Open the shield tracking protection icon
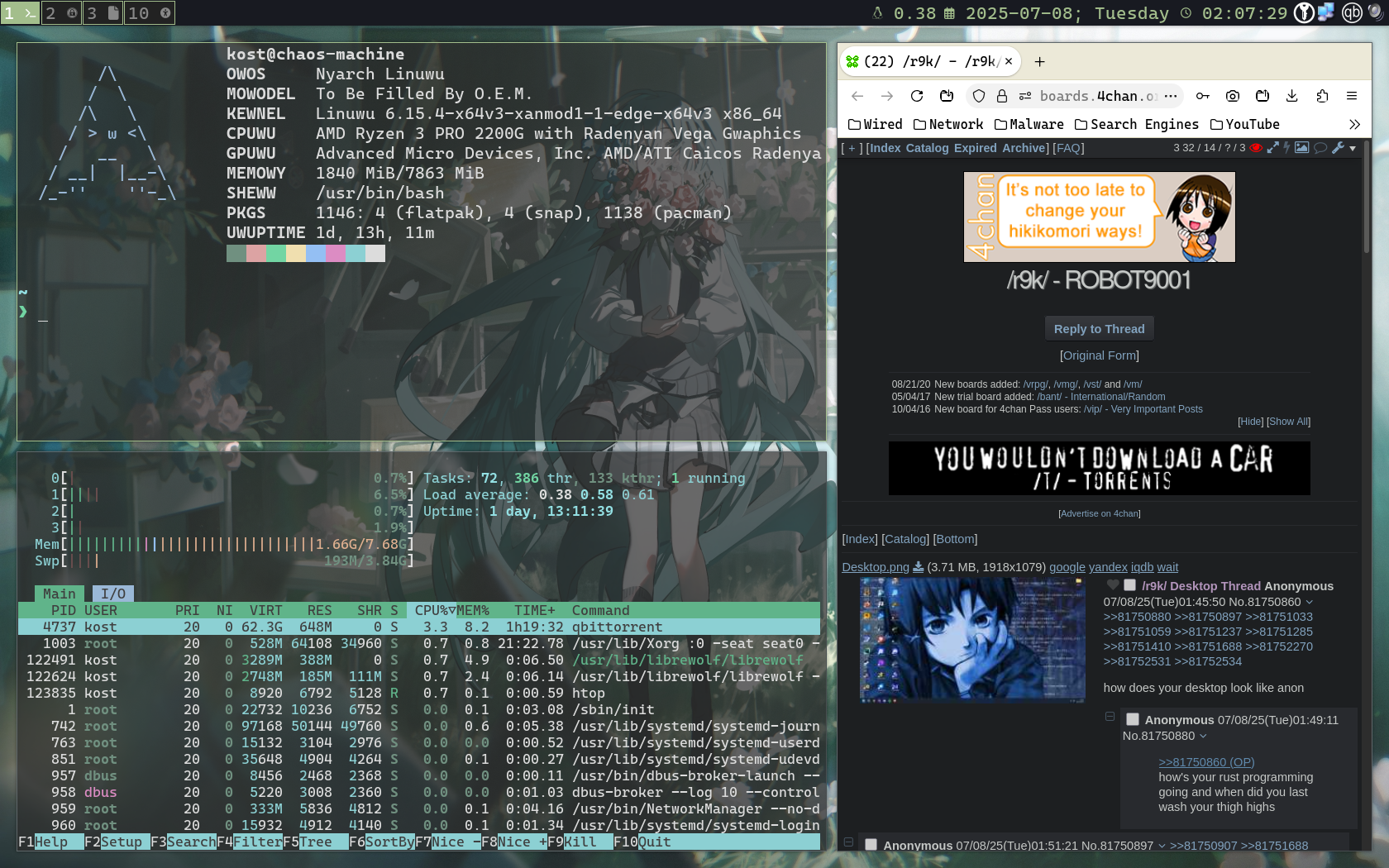Image resolution: width=1389 pixels, height=868 pixels. 979,96
